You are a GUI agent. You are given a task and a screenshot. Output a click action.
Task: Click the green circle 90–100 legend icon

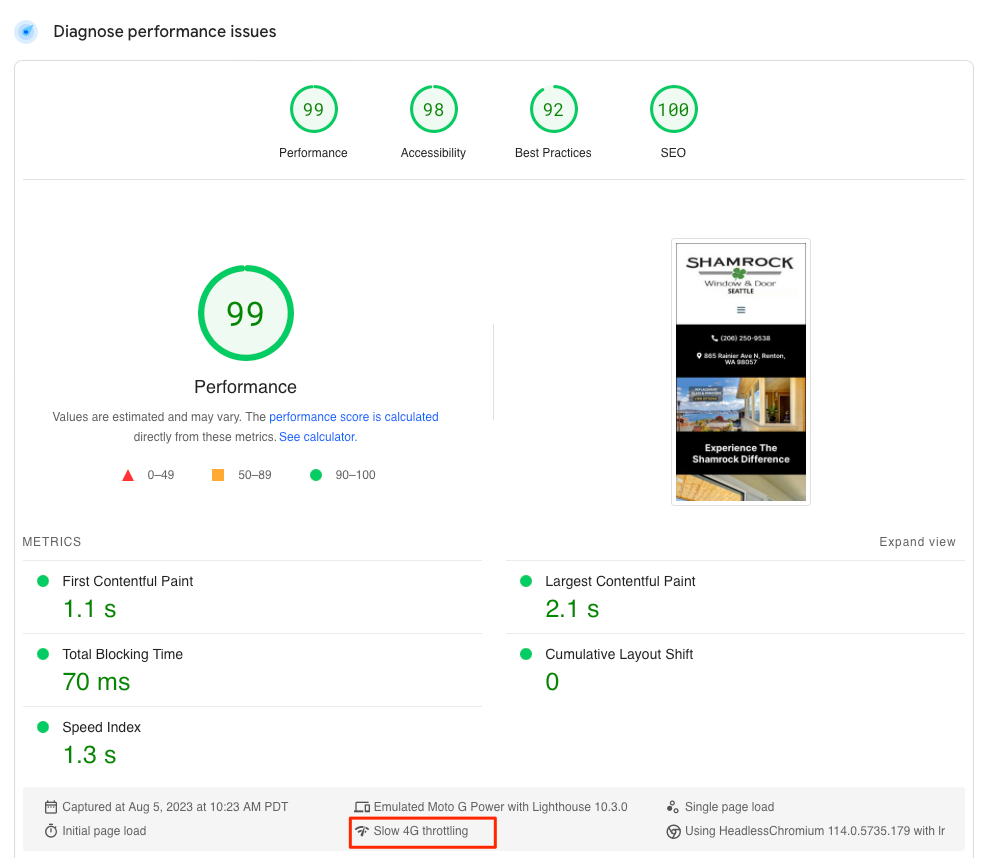coord(316,475)
